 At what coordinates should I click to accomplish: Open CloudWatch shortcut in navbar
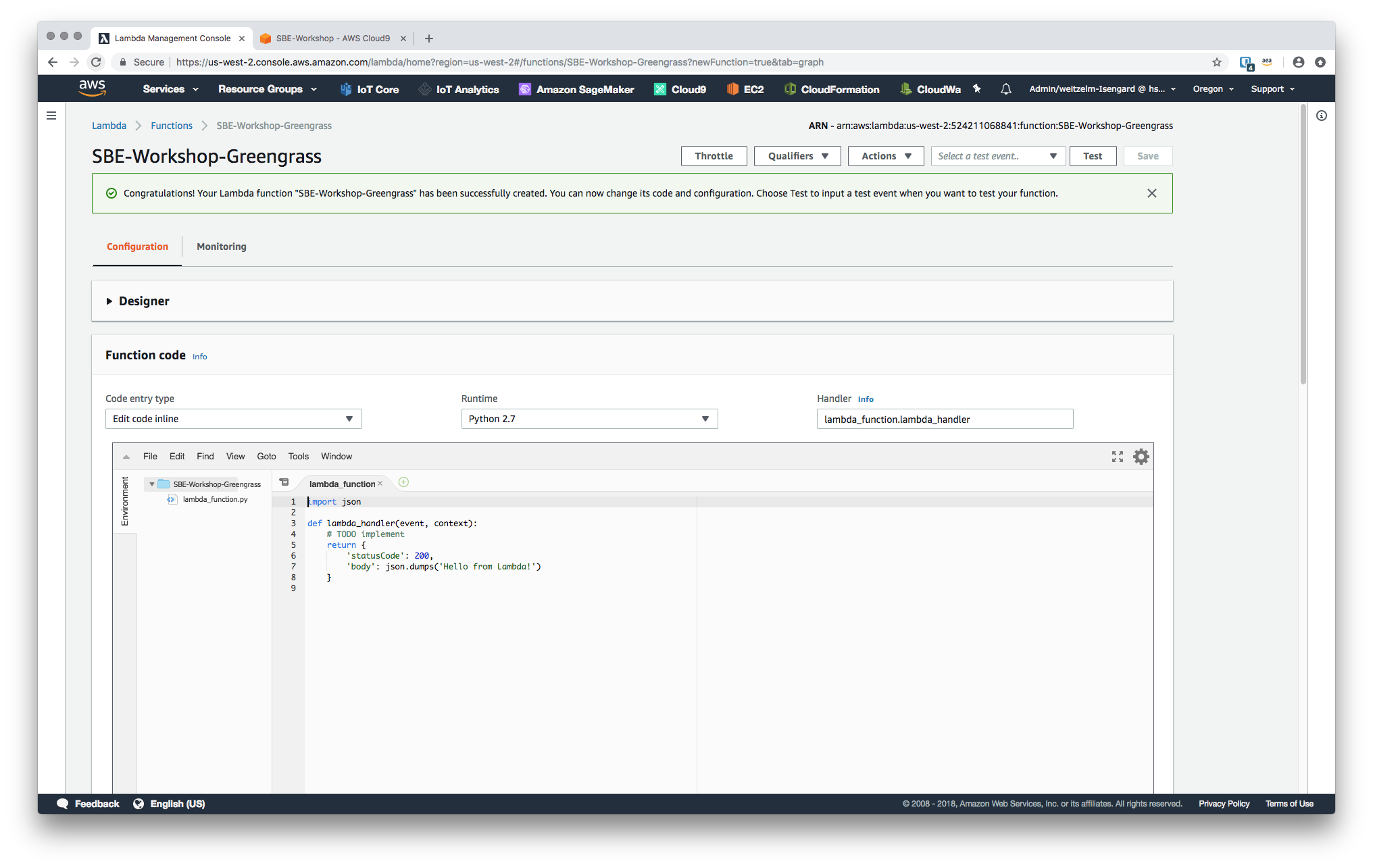click(x=930, y=89)
